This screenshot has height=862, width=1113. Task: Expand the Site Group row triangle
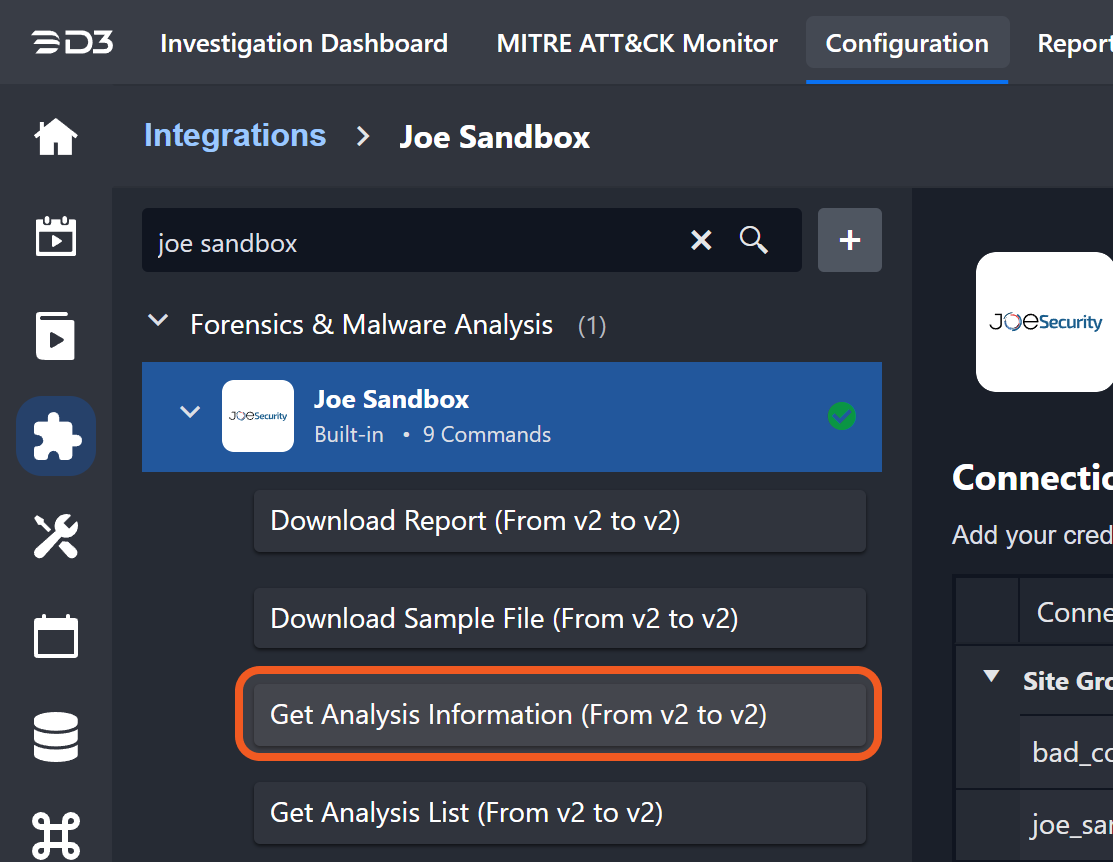coord(991,677)
